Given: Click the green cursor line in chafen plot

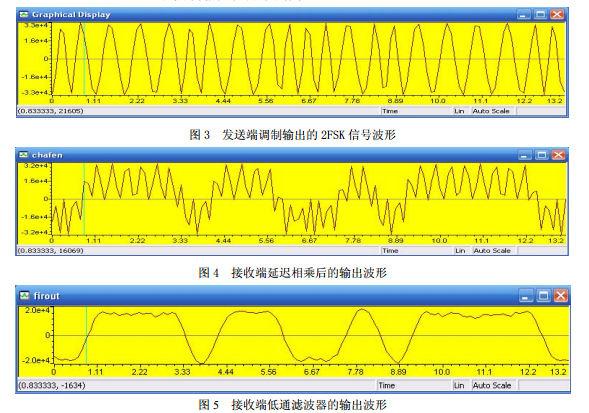Looking at the screenshot, I should (84, 199).
